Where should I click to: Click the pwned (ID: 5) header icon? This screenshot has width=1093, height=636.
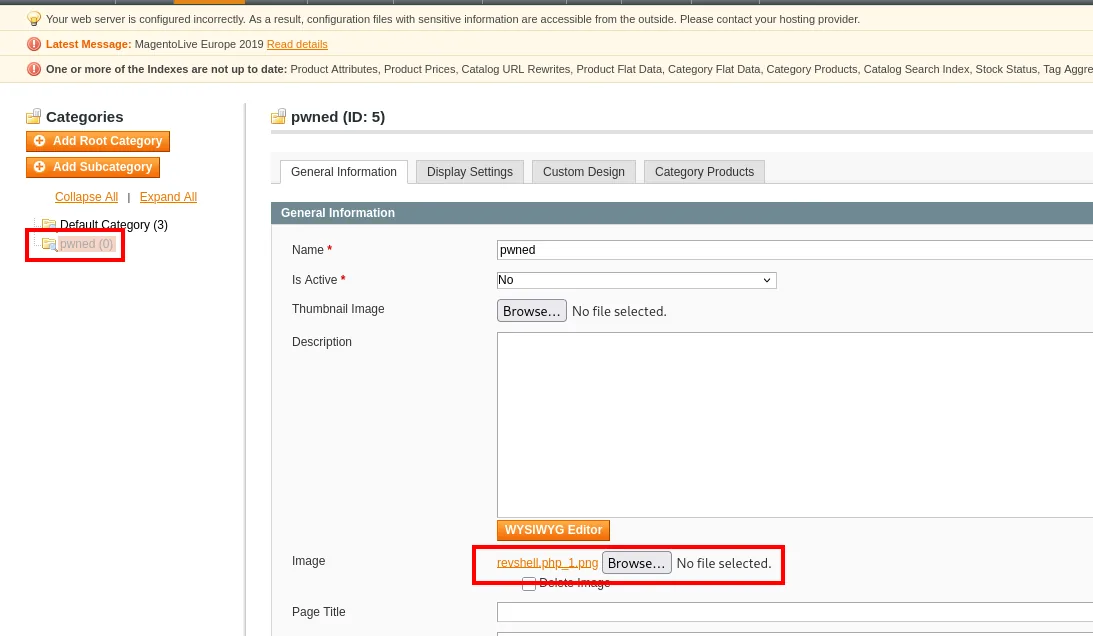(278, 116)
